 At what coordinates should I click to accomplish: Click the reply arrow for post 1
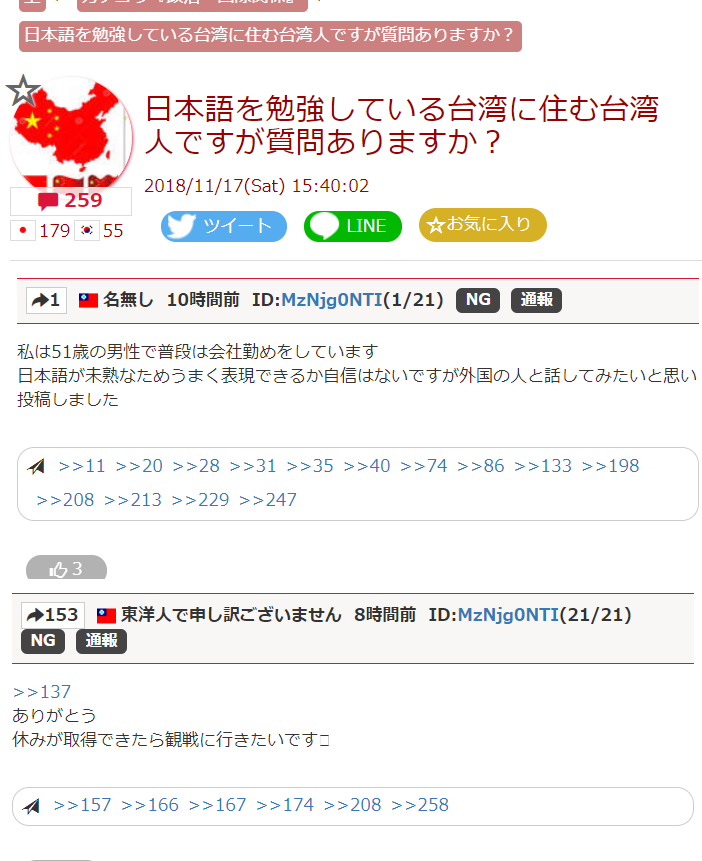[x=46, y=300]
